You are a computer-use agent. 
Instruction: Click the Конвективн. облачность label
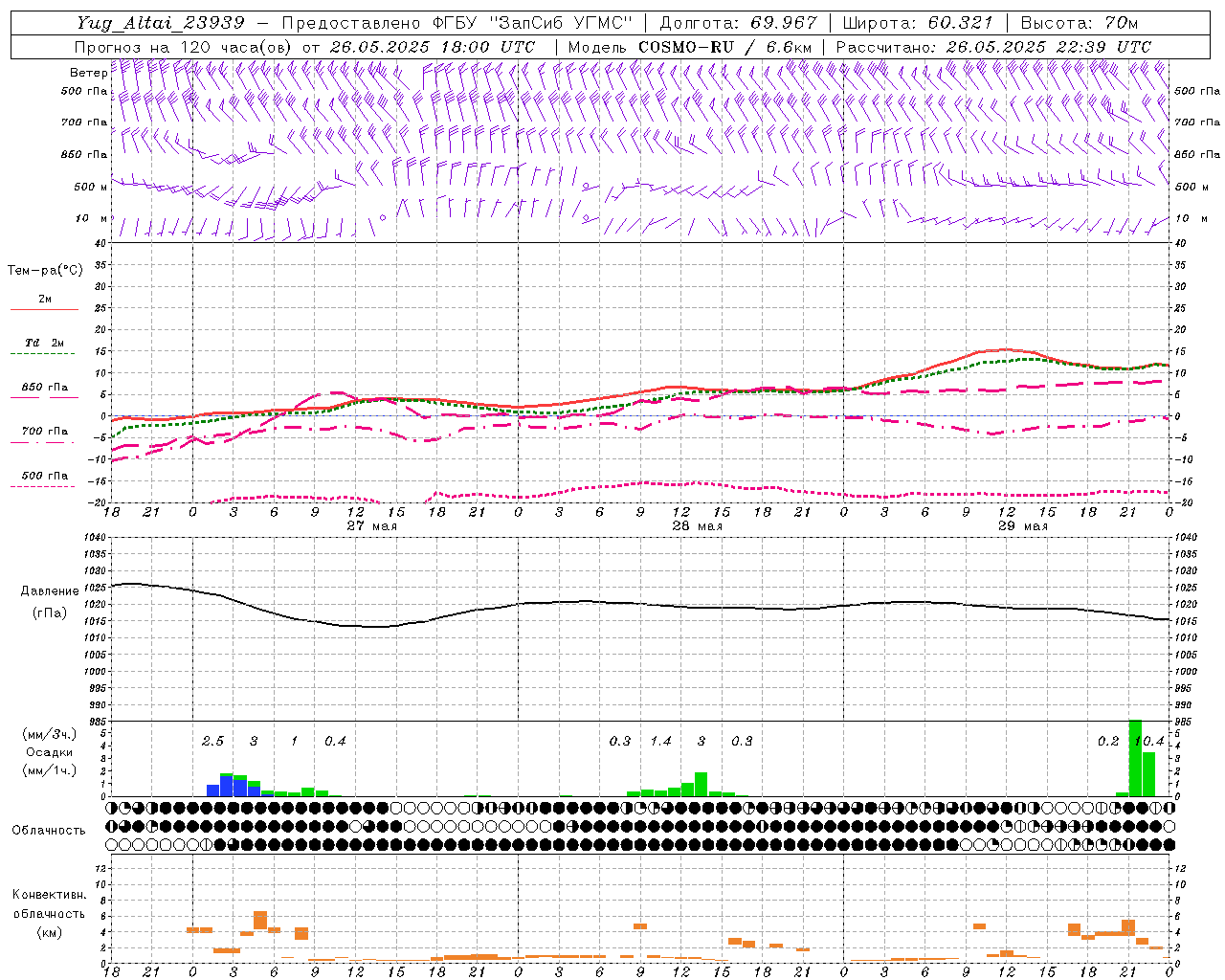tap(49, 903)
